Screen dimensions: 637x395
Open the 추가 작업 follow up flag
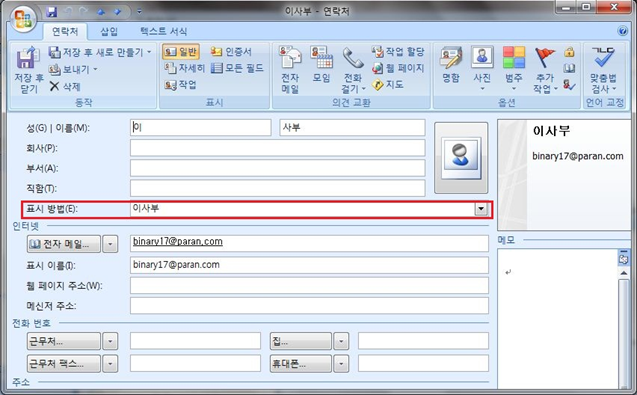click(x=545, y=69)
